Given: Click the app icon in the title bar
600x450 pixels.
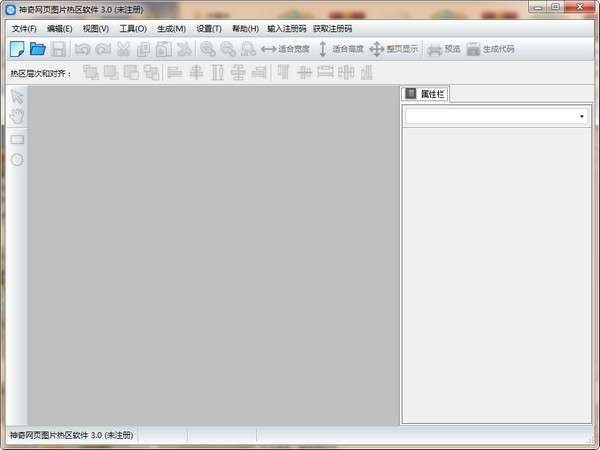Looking at the screenshot, I should 10,10.
